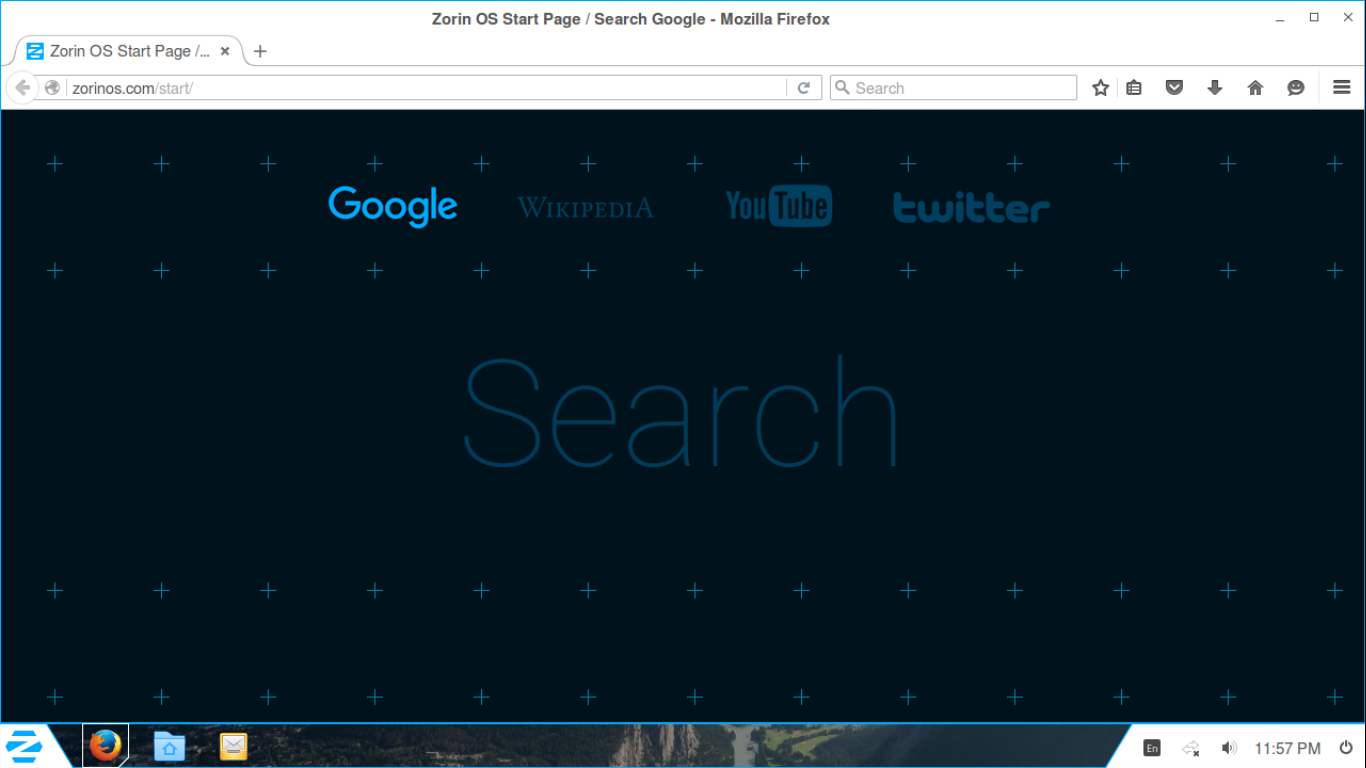
Task: Click the magnifier icon in search box
Action: click(x=842, y=88)
